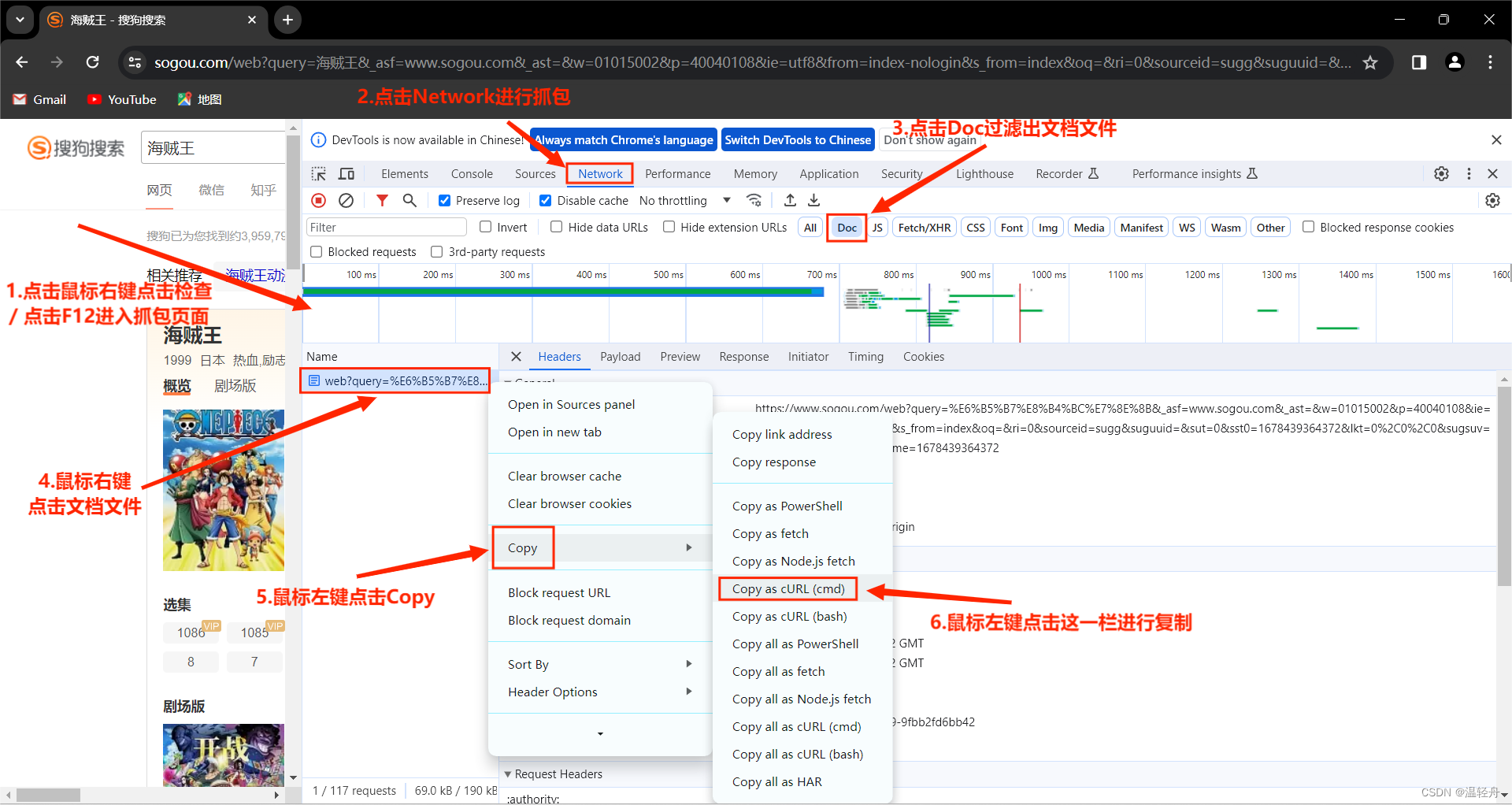
Task: Open the Network tab
Action: tap(600, 174)
